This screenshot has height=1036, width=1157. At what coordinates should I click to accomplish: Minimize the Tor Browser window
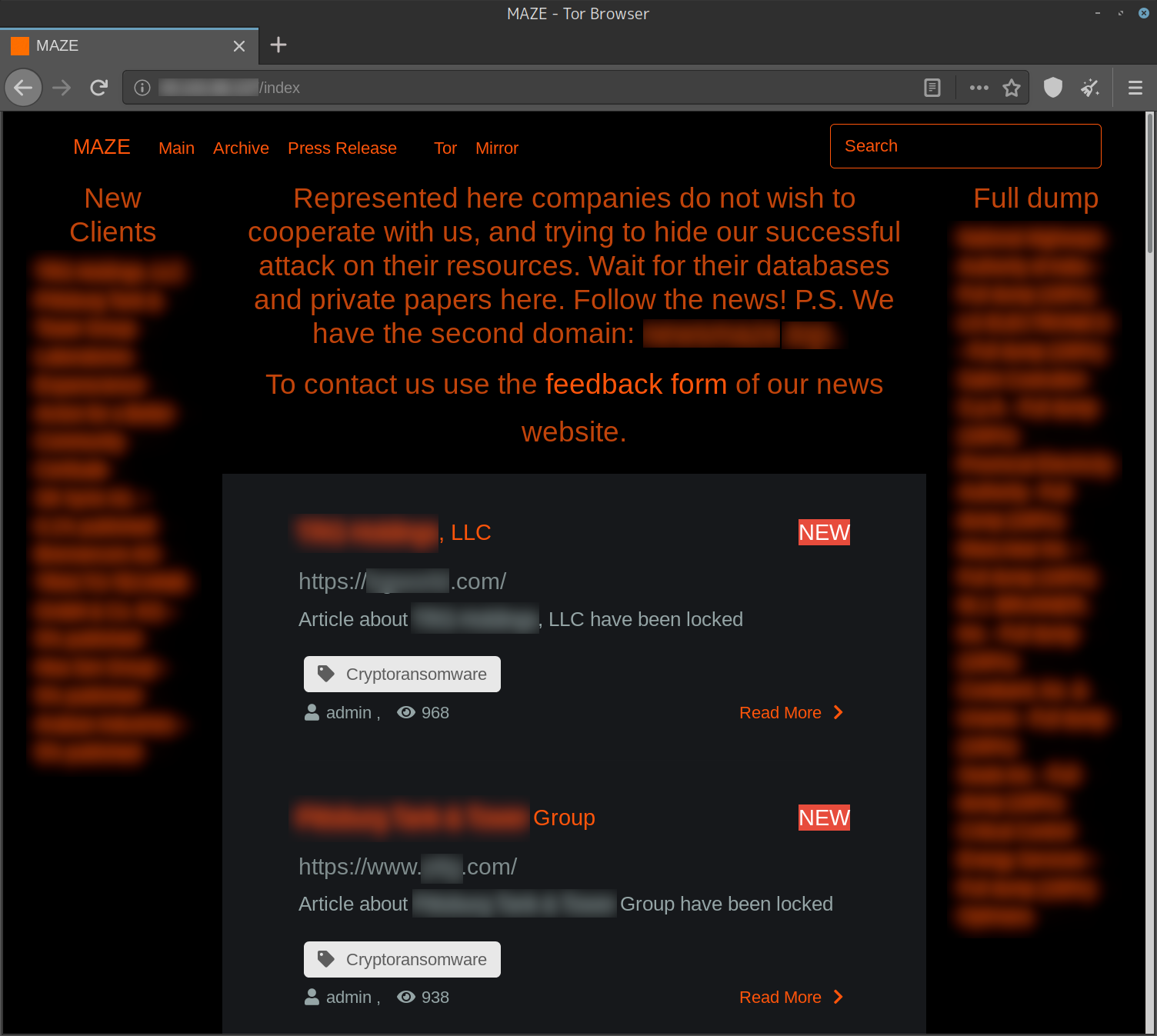[1098, 13]
